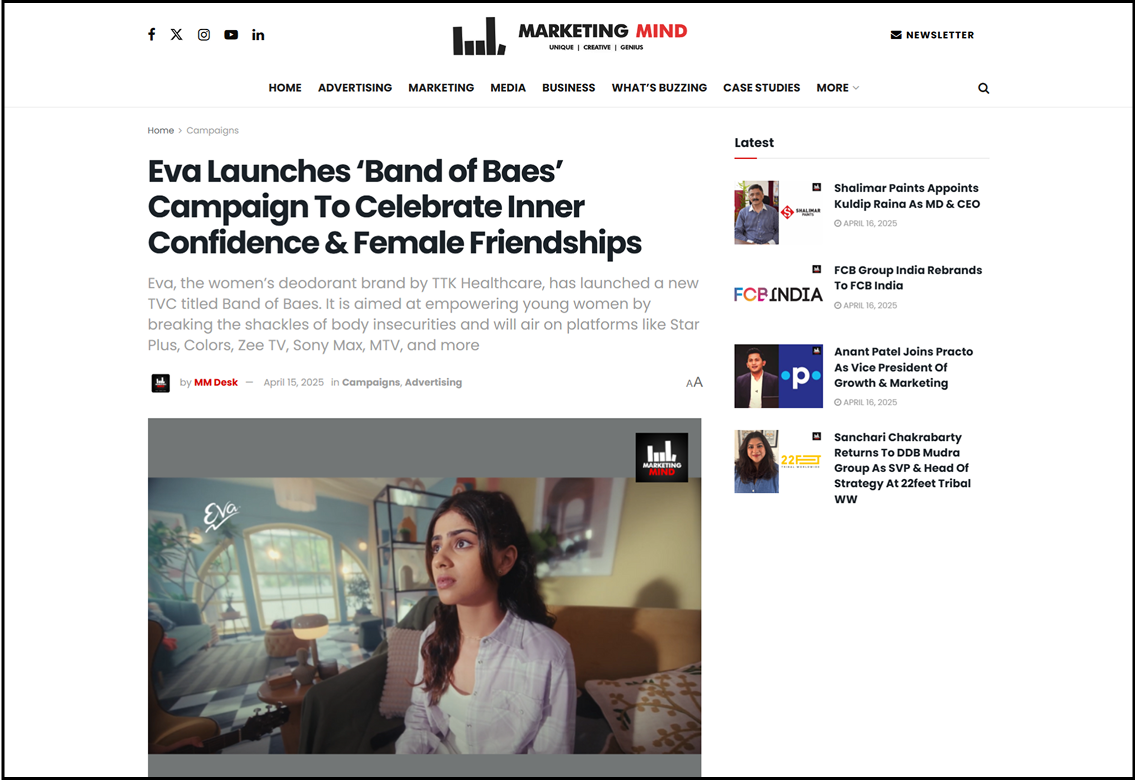Click the Advertising category link in byline
Image resolution: width=1135 pixels, height=780 pixels.
tap(433, 382)
